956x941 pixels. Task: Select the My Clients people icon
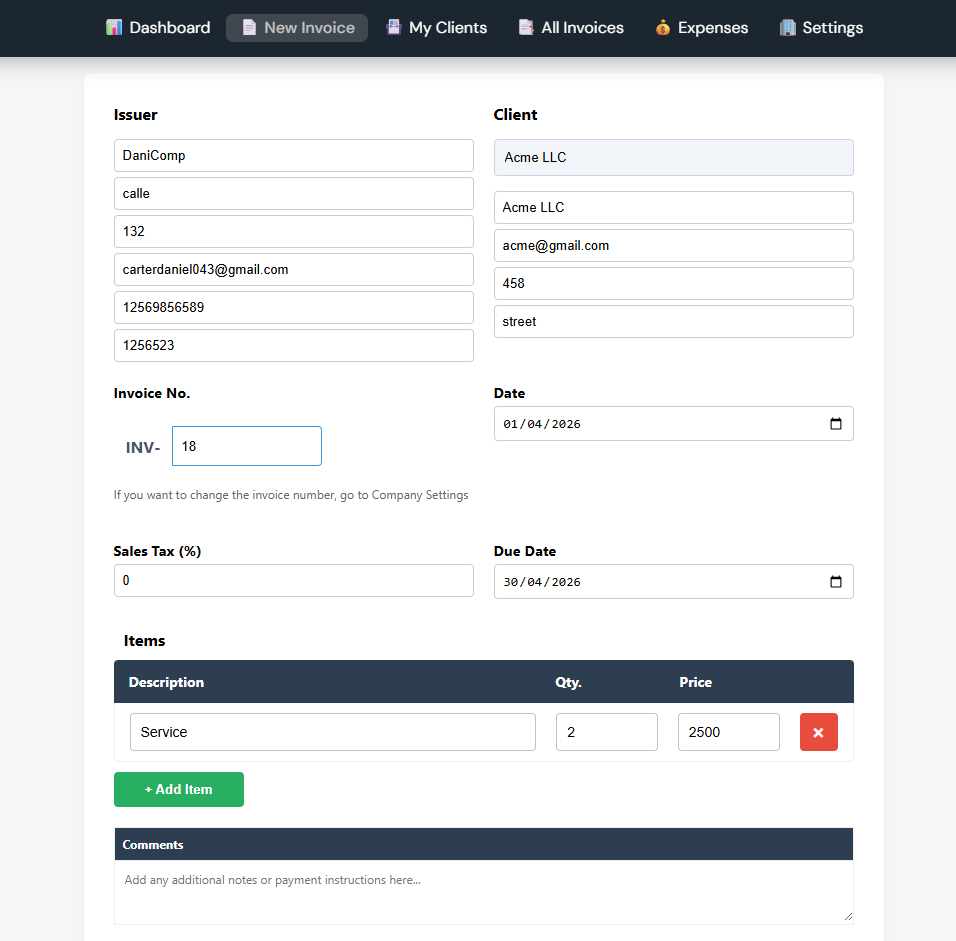point(393,27)
